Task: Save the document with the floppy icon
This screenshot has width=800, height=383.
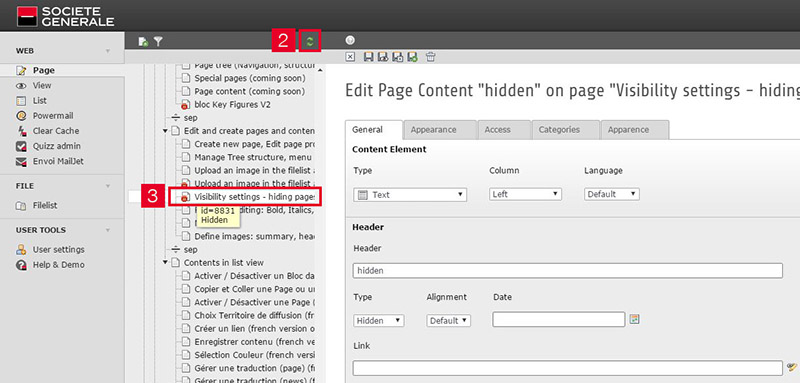Action: [x=368, y=57]
